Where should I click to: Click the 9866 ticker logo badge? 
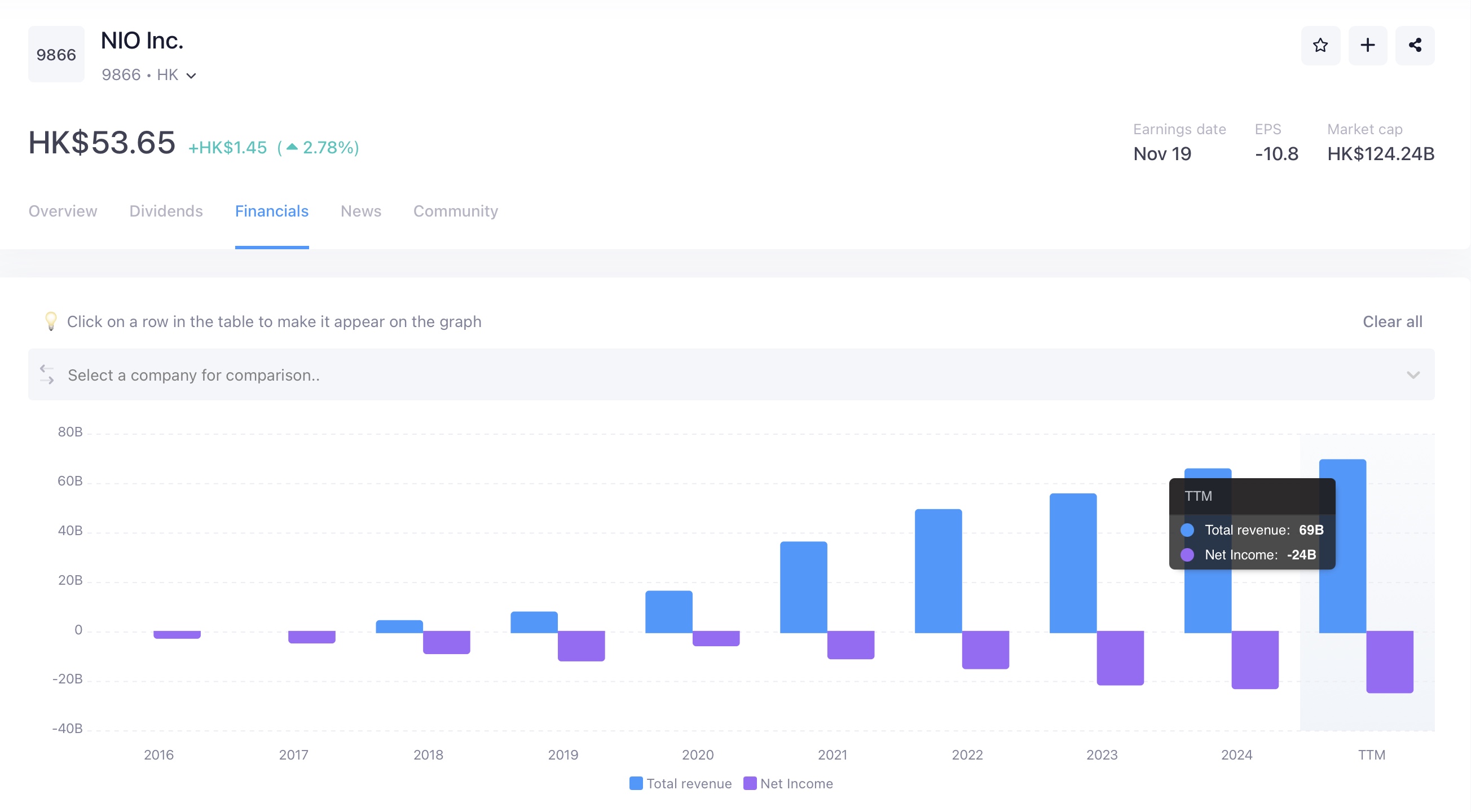click(56, 54)
